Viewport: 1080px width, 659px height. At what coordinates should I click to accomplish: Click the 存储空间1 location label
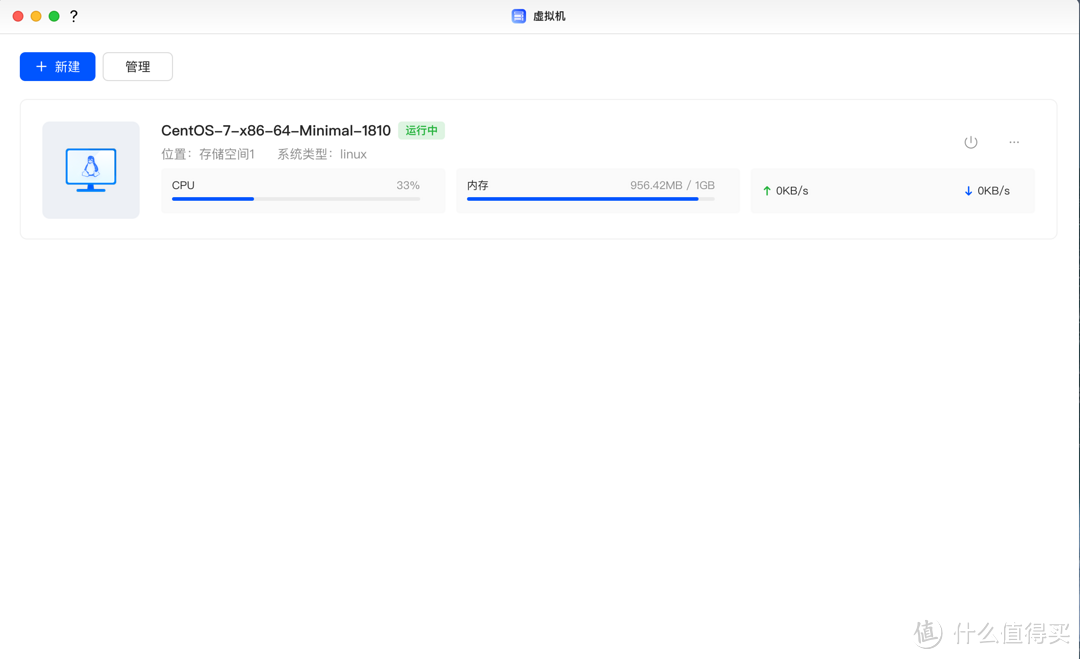click(x=226, y=154)
